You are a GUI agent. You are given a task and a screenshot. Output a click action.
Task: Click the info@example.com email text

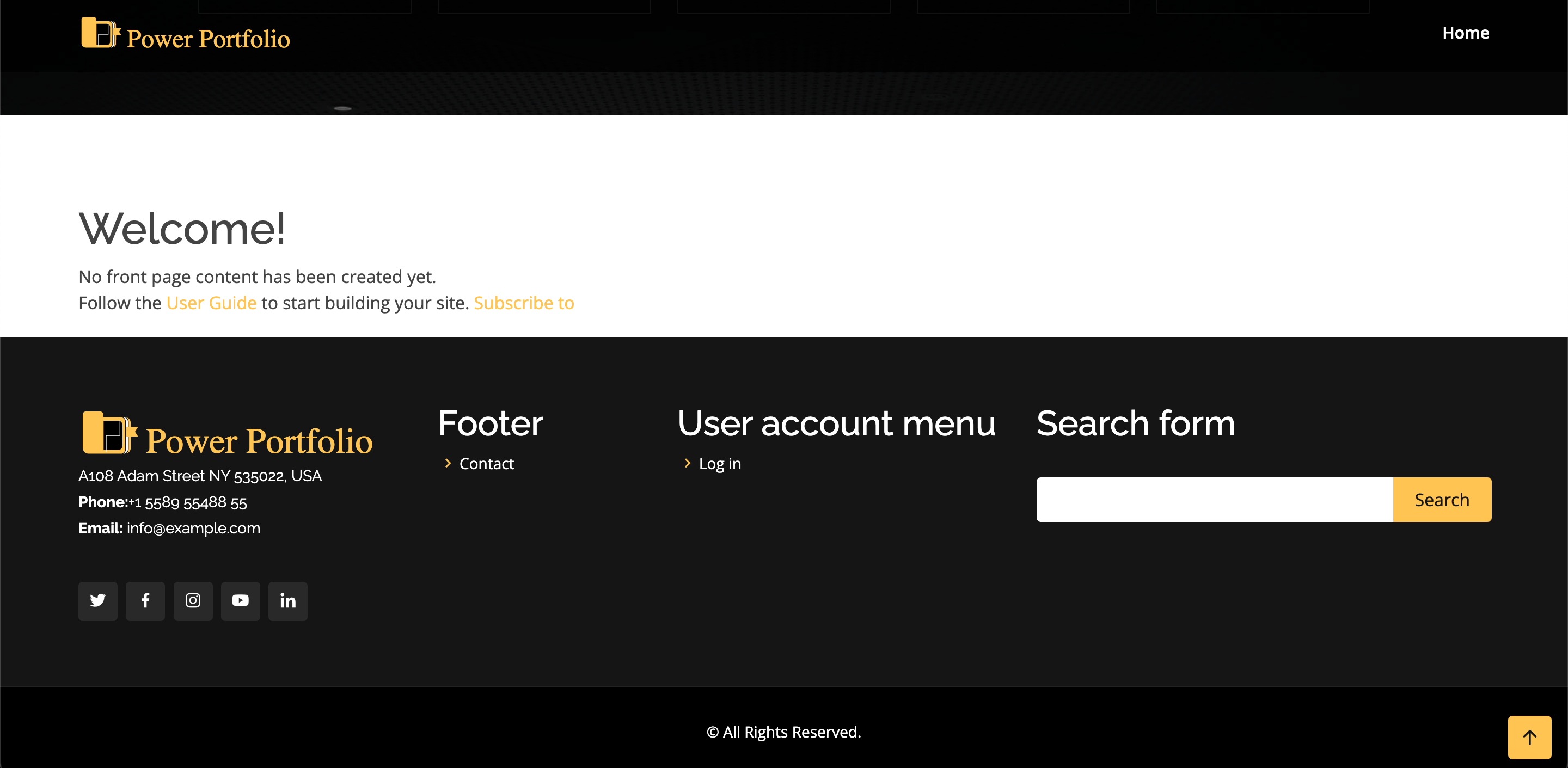193,528
